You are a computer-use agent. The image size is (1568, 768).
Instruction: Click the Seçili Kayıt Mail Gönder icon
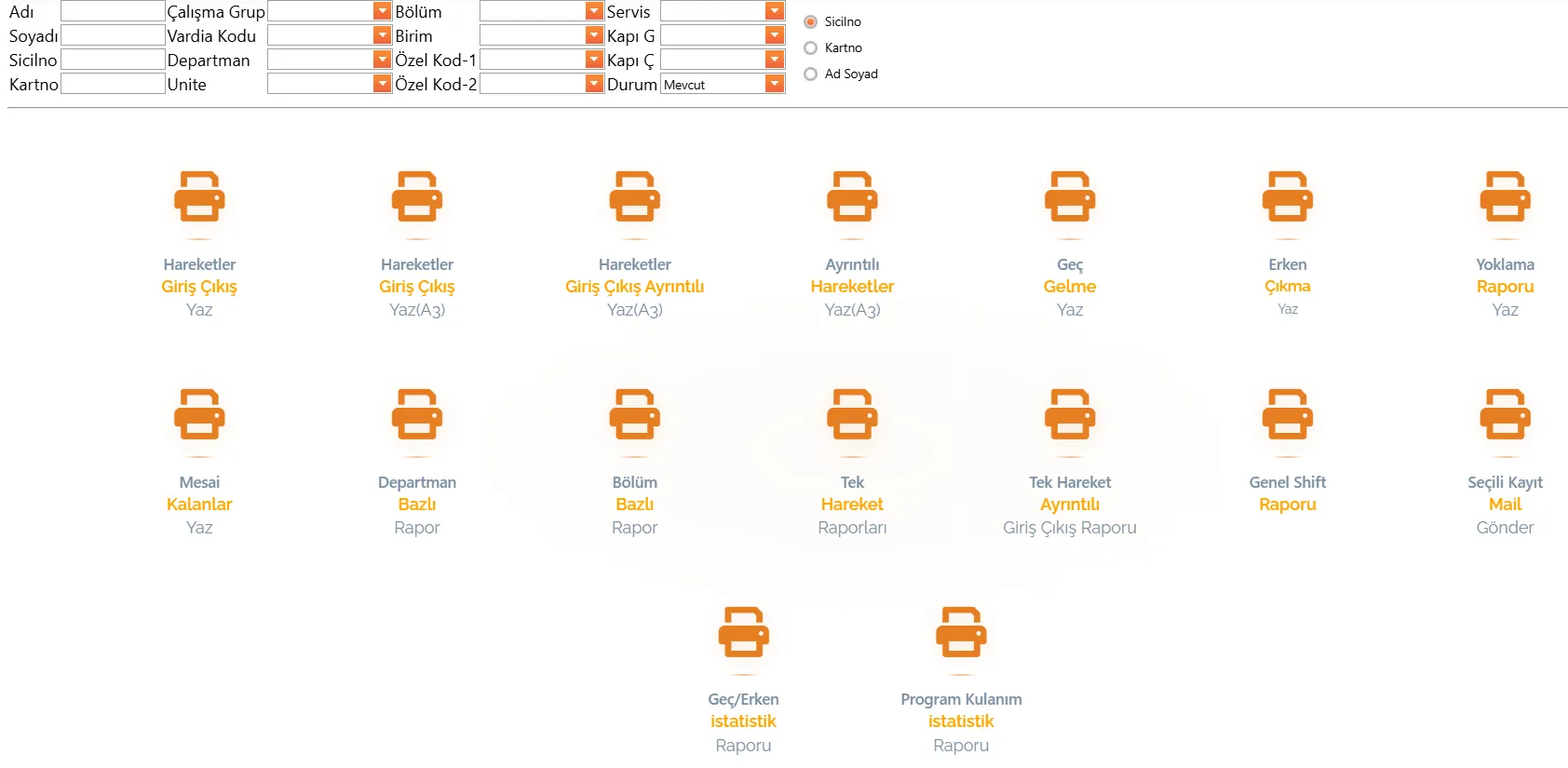click(1505, 415)
